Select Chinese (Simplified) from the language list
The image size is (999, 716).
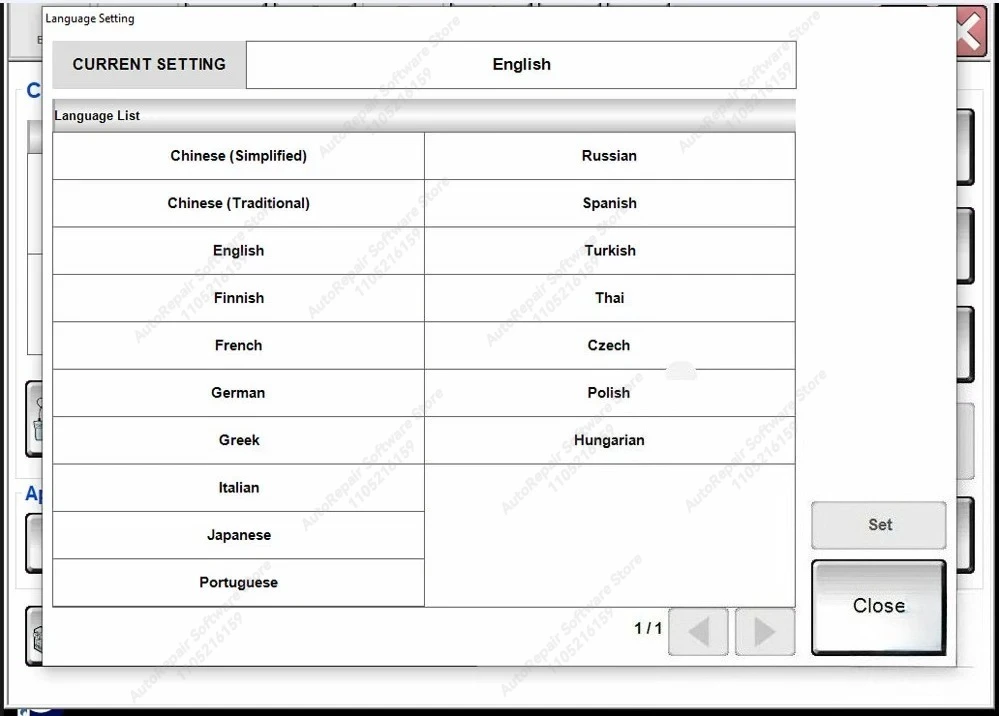238,155
